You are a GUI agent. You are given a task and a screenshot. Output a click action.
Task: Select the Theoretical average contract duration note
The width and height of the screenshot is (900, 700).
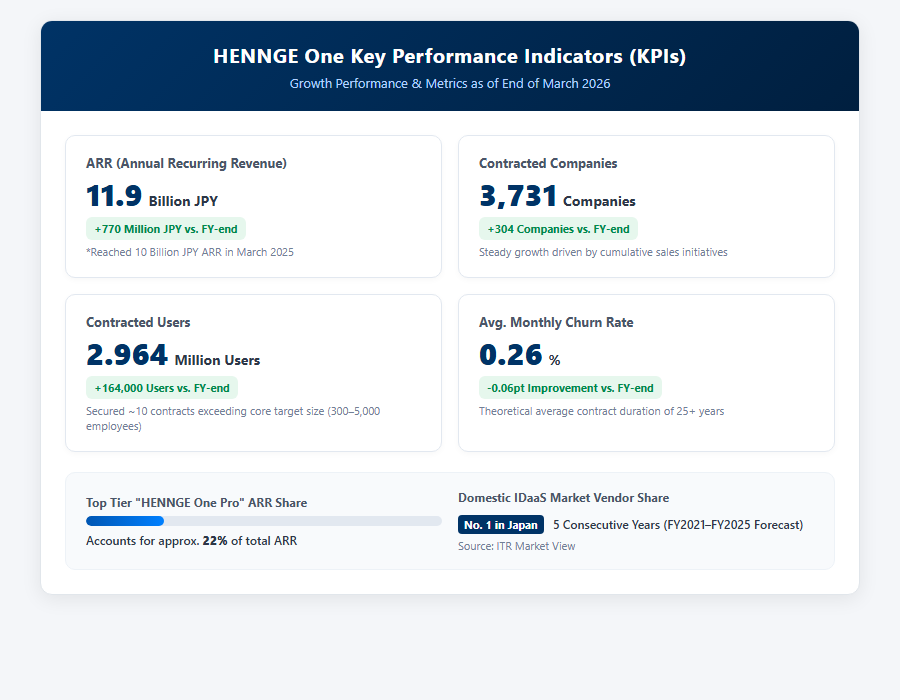pos(602,411)
